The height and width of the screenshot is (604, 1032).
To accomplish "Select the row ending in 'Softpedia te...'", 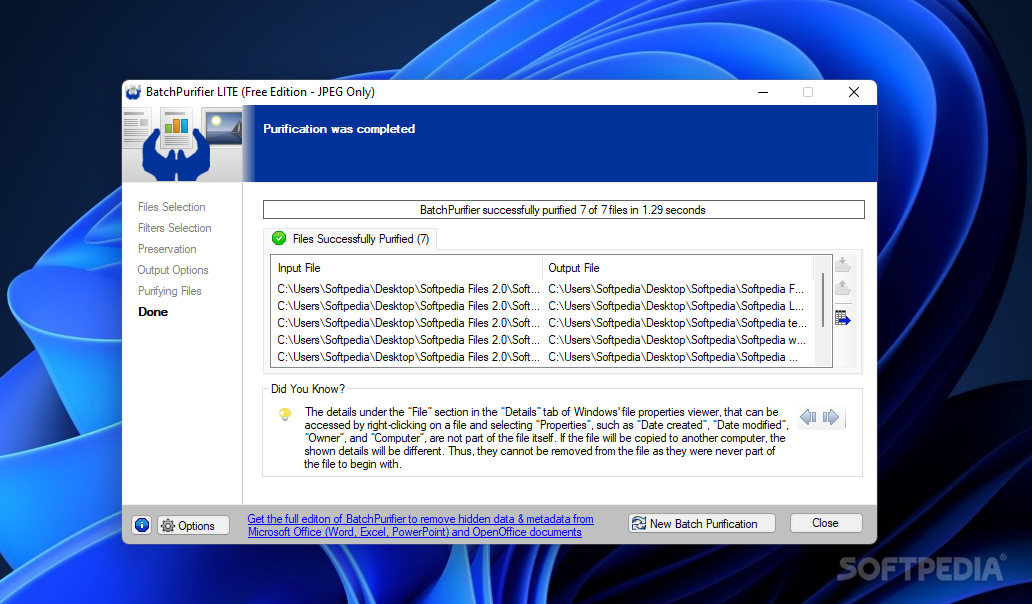I will (x=542, y=323).
